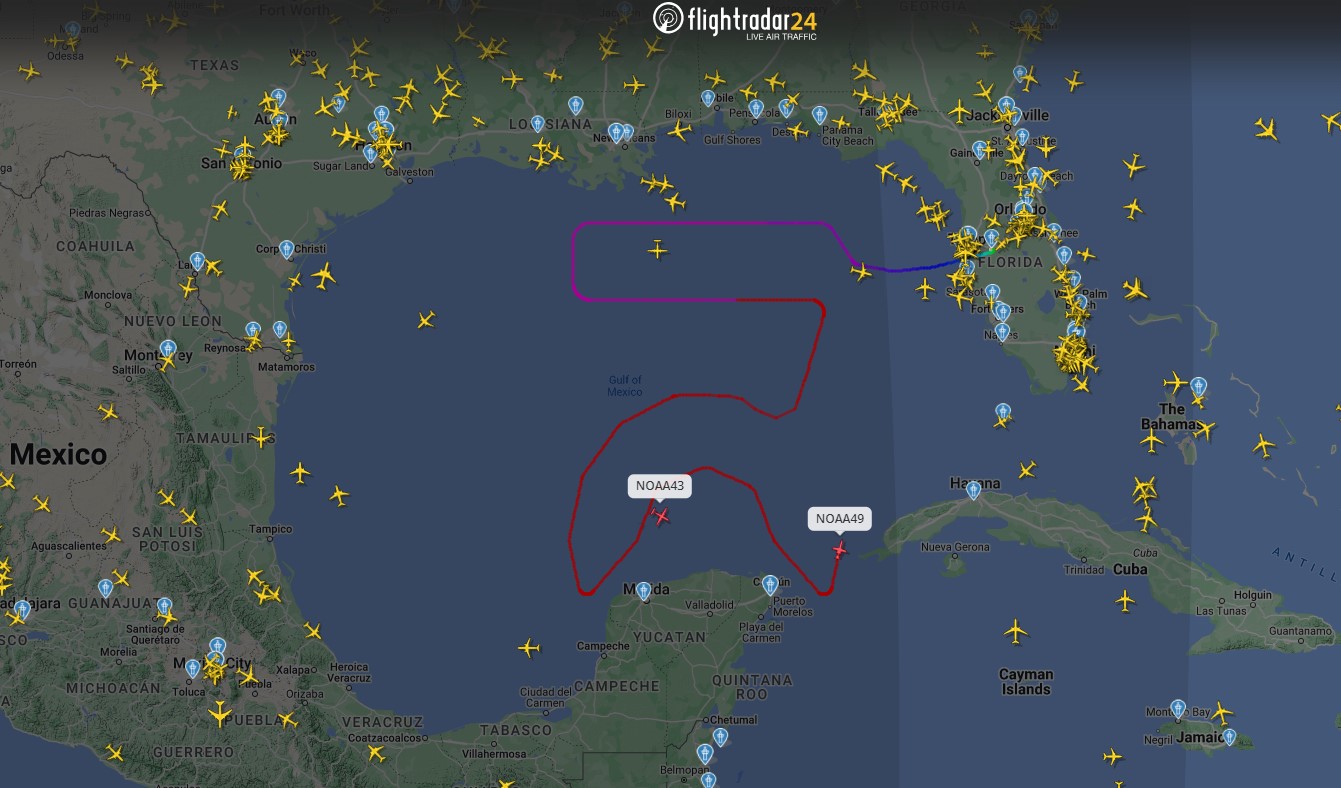Click the large plane north of Cayman Islands
The height and width of the screenshot is (788, 1341).
click(x=1016, y=632)
